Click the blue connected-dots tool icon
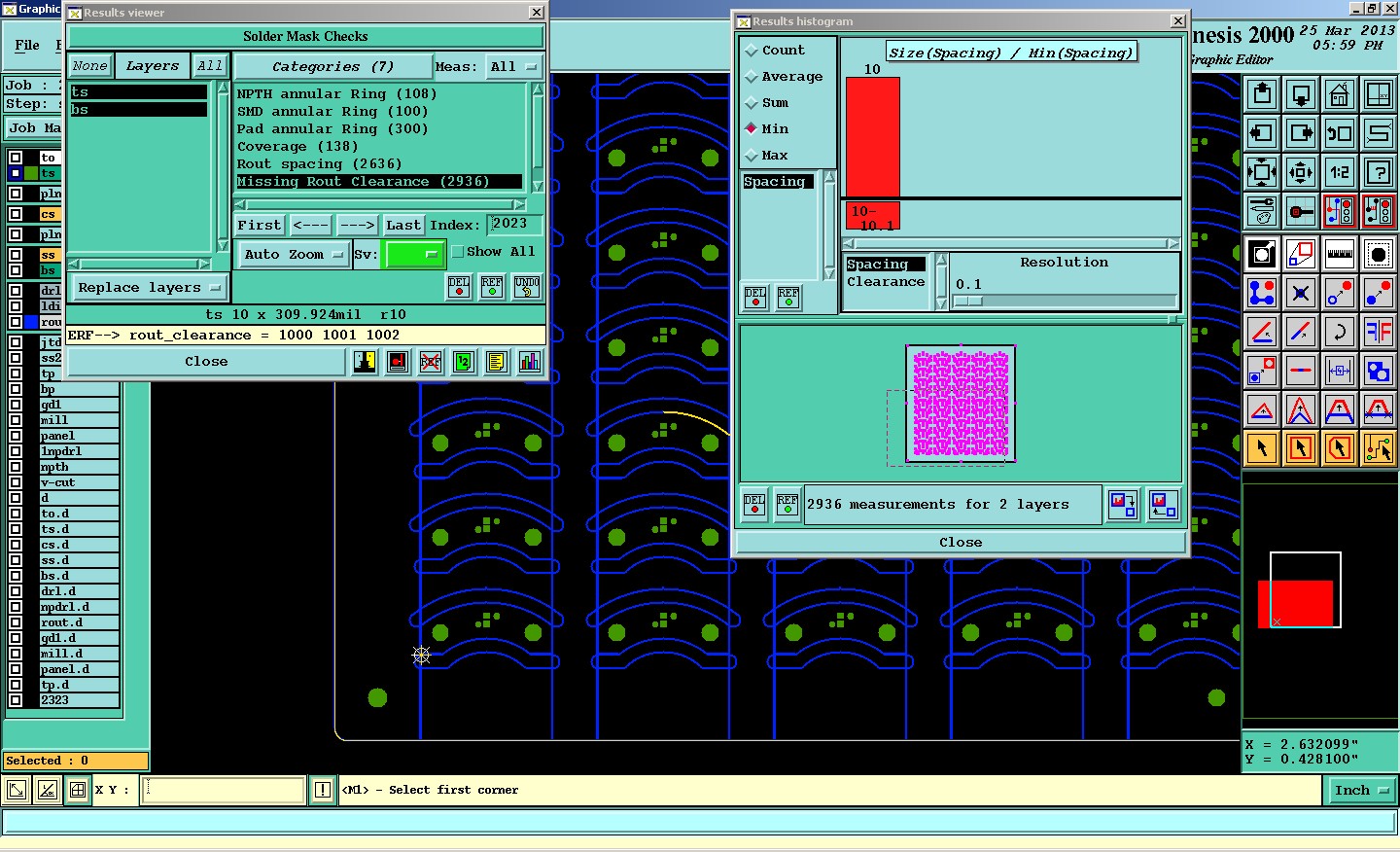The height and width of the screenshot is (852, 1400). pos(1262,293)
